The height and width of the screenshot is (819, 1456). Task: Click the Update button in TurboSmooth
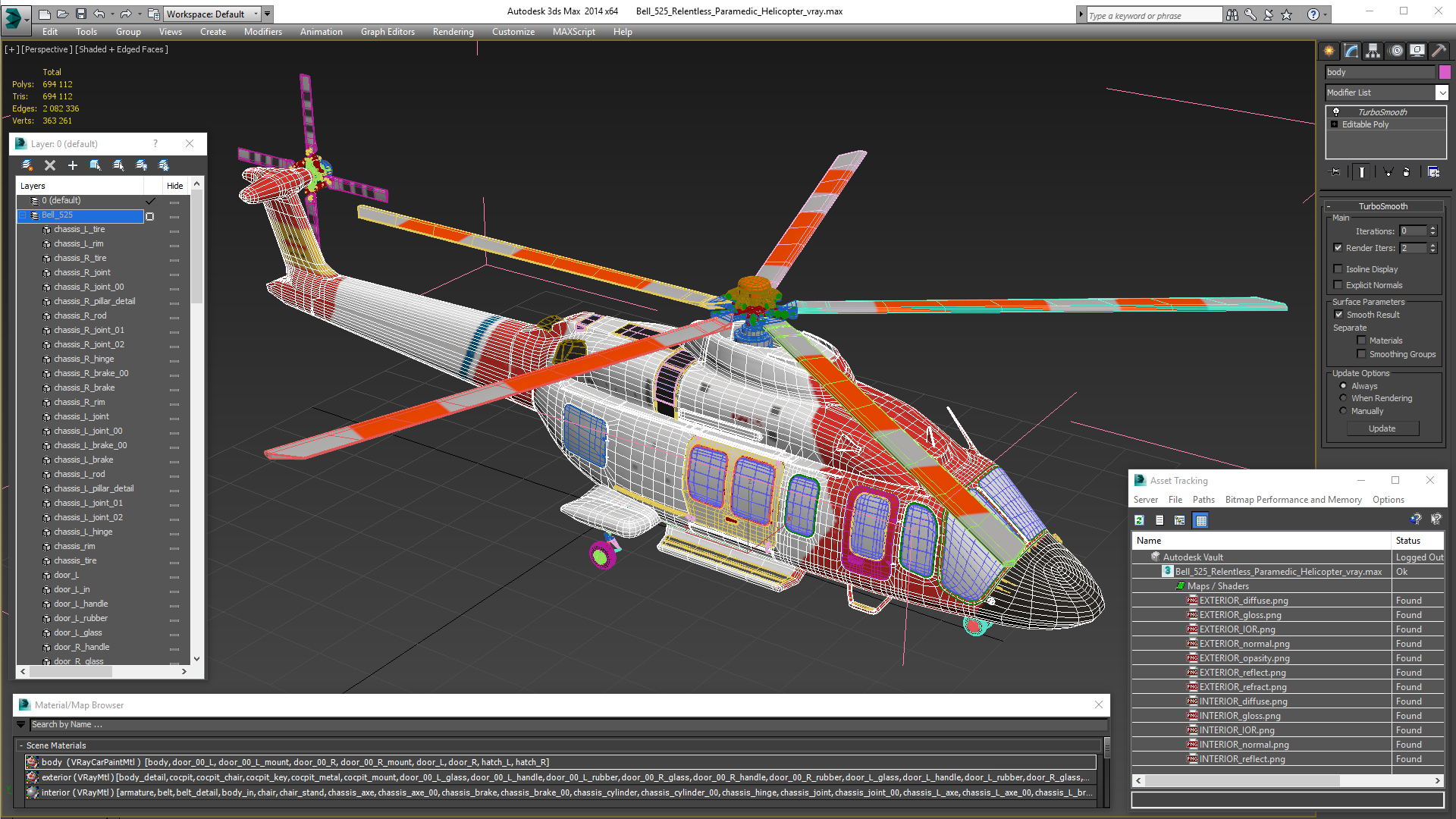pos(1382,428)
